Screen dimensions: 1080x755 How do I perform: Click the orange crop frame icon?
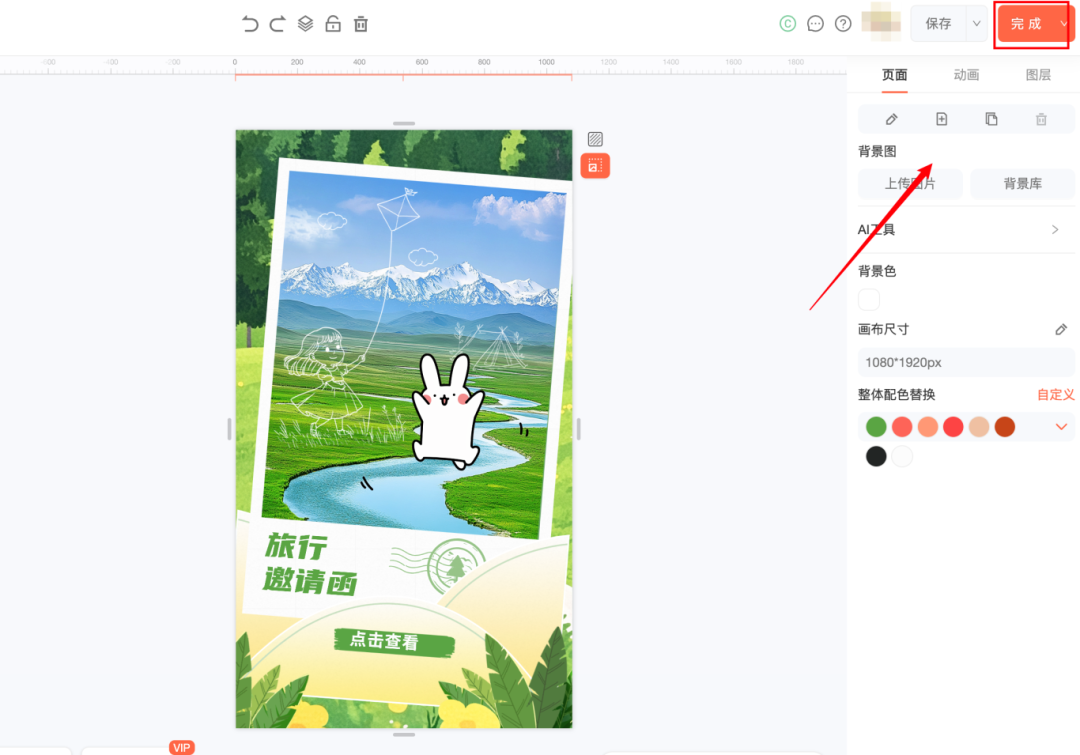[595, 166]
